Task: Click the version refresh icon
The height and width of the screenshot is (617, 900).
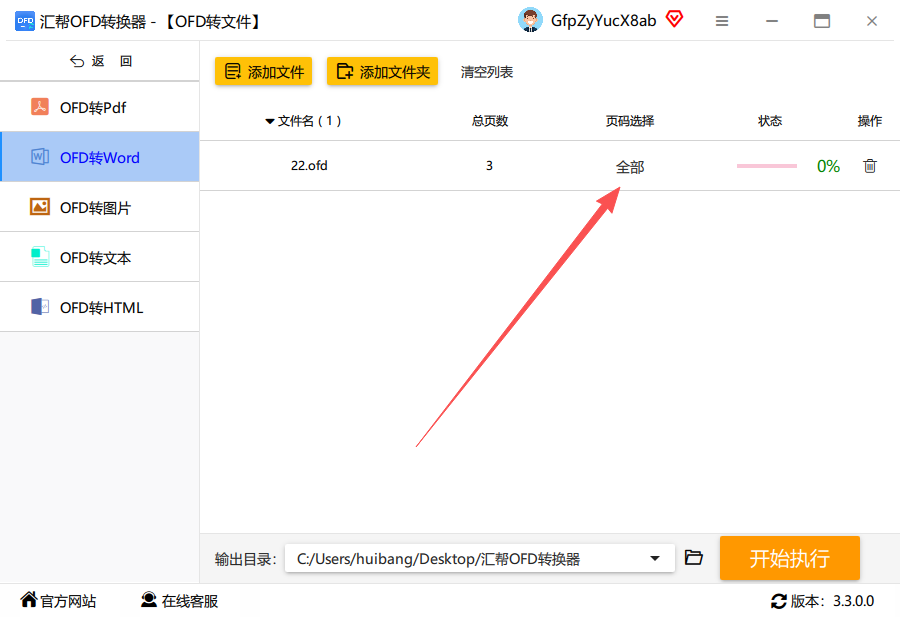Action: pos(778,601)
